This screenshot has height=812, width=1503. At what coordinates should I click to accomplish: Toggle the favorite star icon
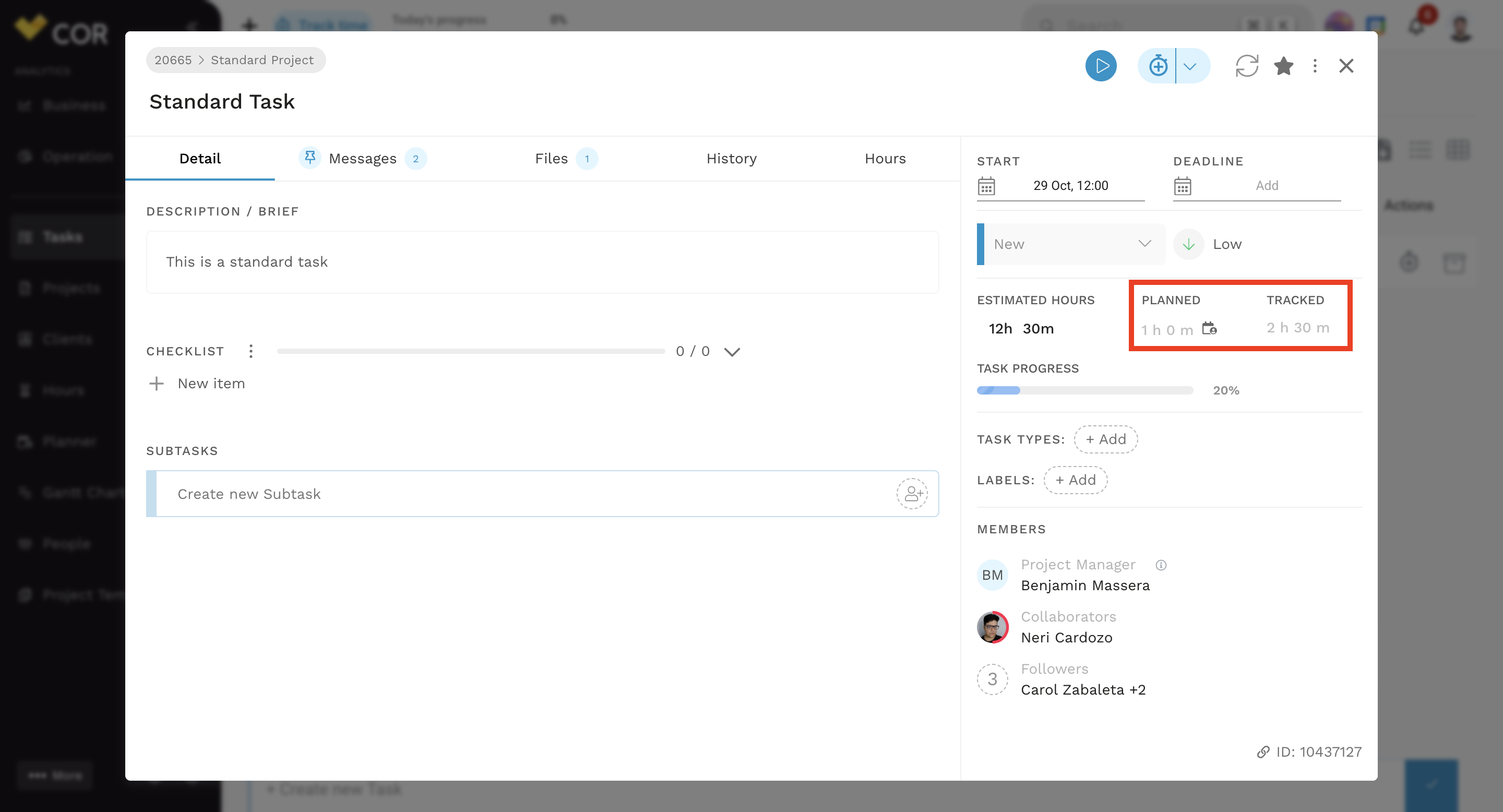[x=1284, y=66]
